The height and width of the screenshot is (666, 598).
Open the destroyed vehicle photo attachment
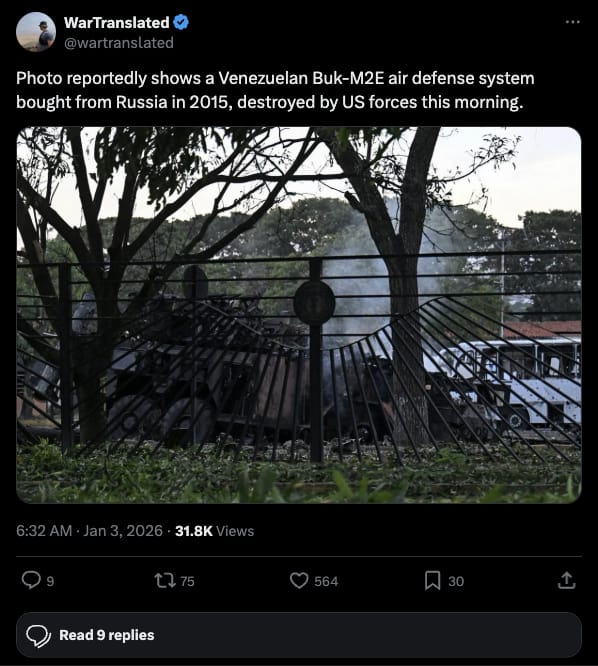[299, 315]
